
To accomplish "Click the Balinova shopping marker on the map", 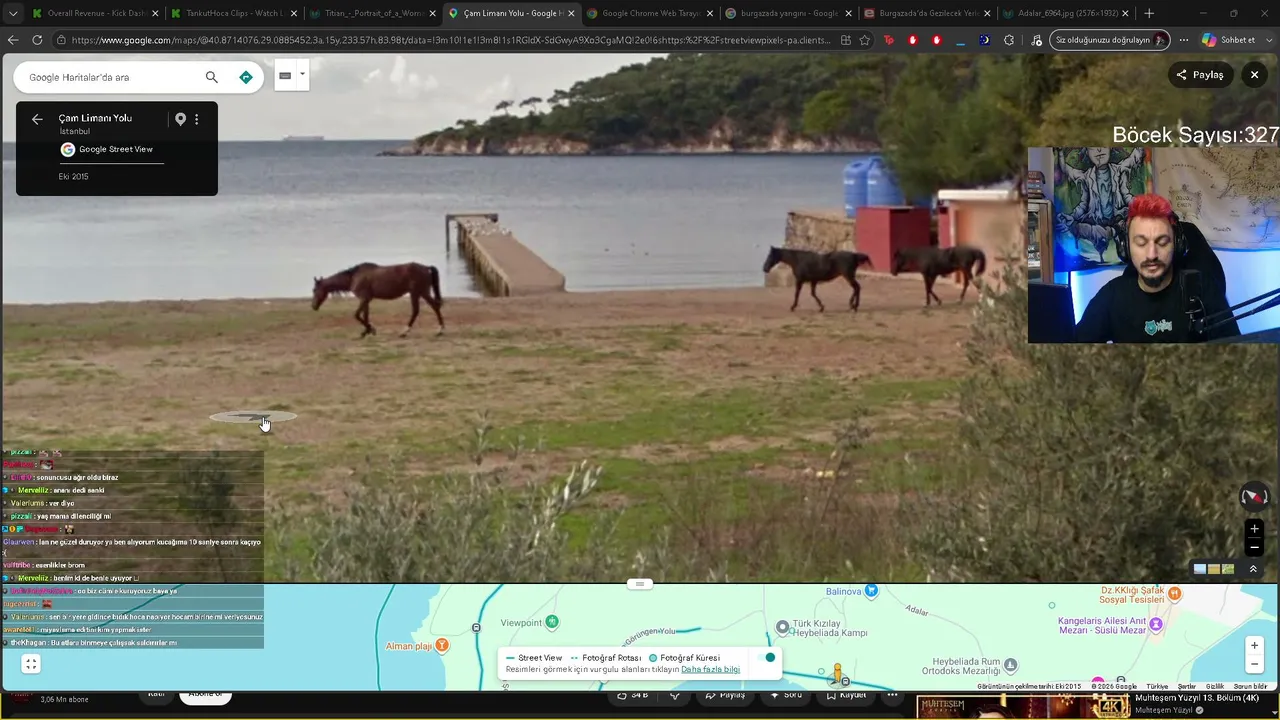I will pos(871,591).
